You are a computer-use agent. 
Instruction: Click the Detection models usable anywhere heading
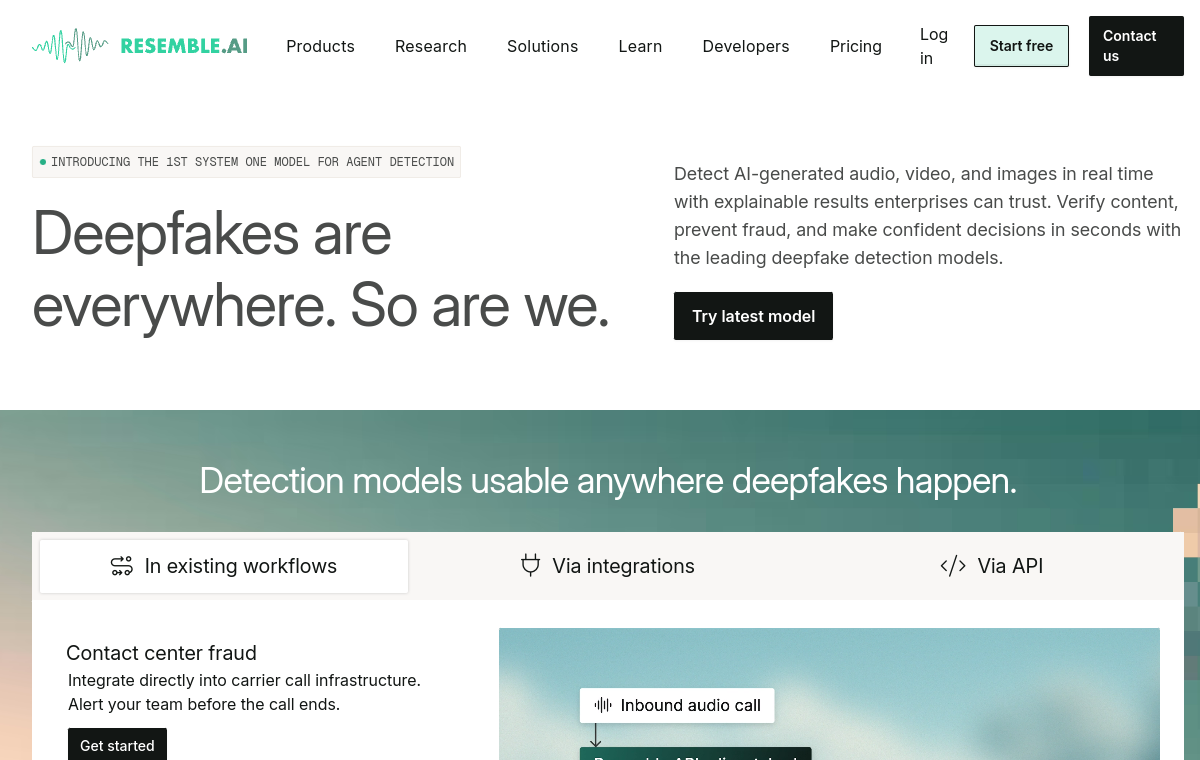click(x=608, y=481)
